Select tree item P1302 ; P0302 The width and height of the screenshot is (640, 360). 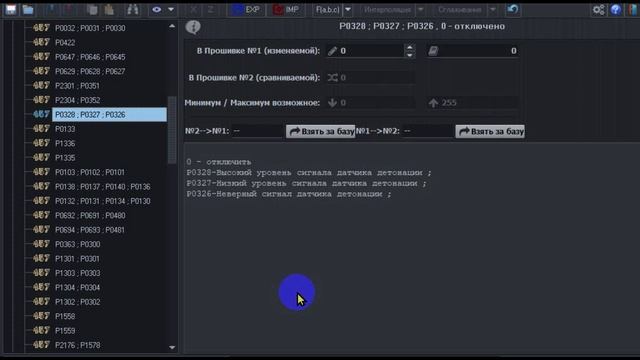[77, 302]
